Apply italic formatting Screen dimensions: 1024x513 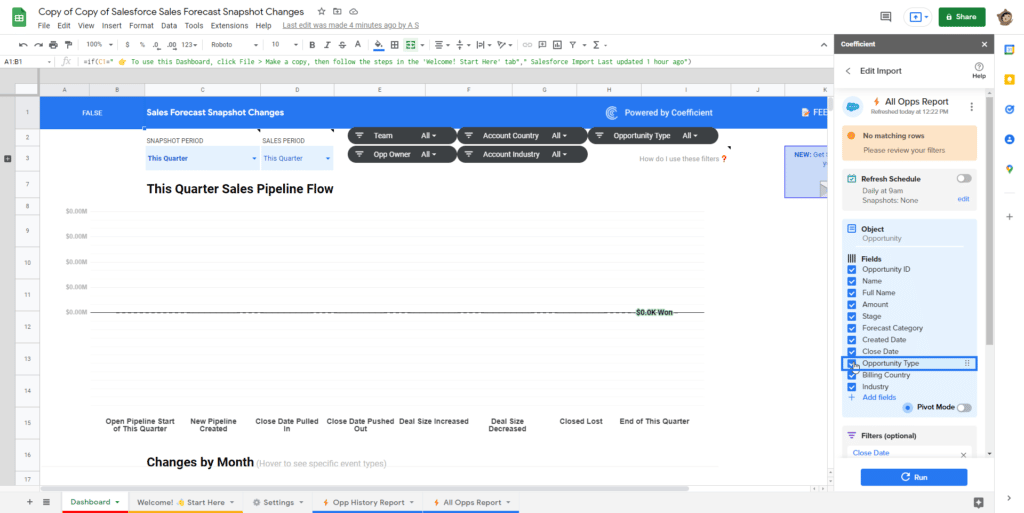click(327, 45)
